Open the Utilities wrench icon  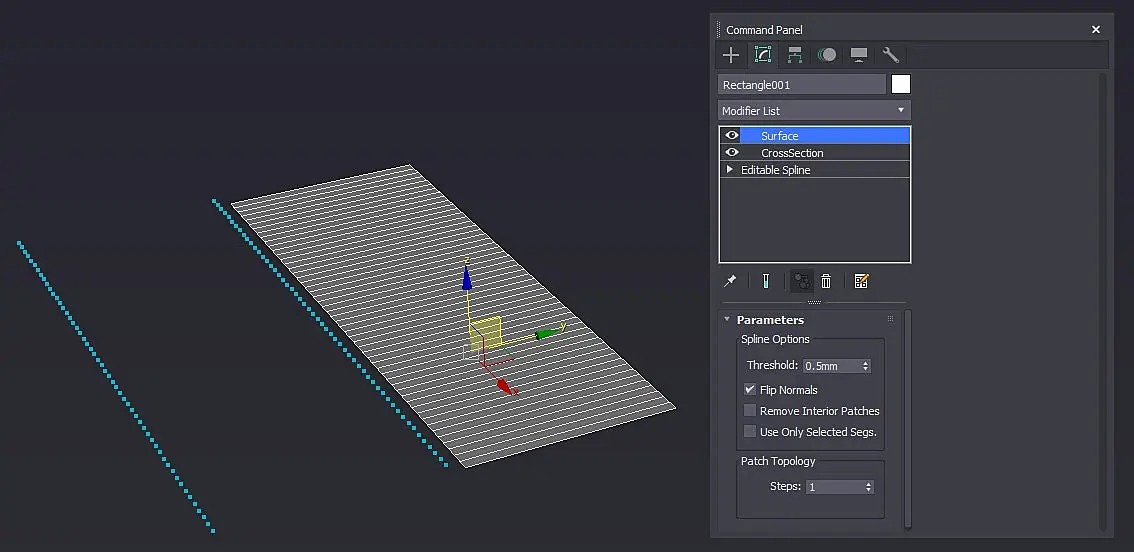coord(890,55)
